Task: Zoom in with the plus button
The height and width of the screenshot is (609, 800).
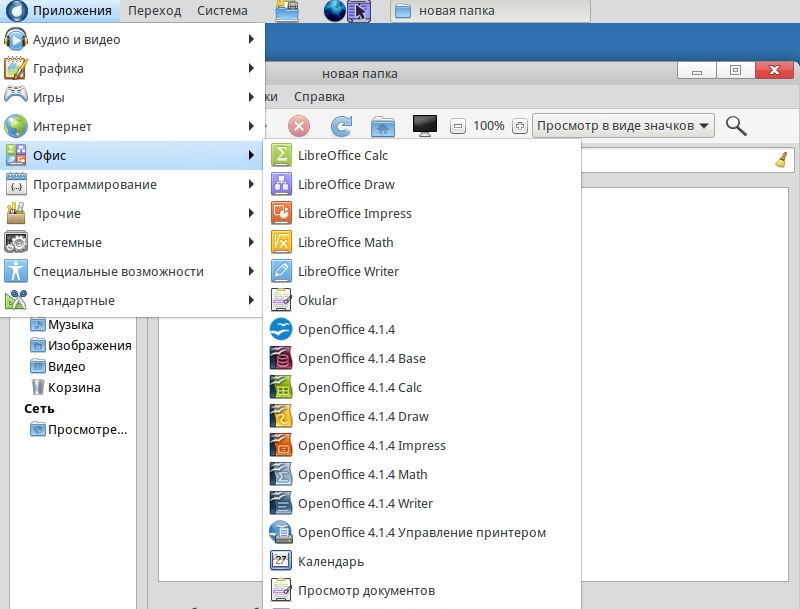Action: 519,126
